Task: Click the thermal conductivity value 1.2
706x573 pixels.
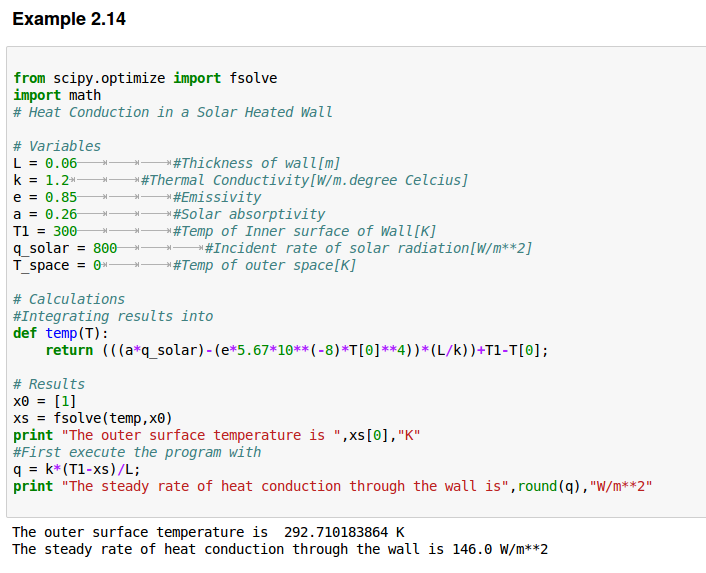Action: 57,180
